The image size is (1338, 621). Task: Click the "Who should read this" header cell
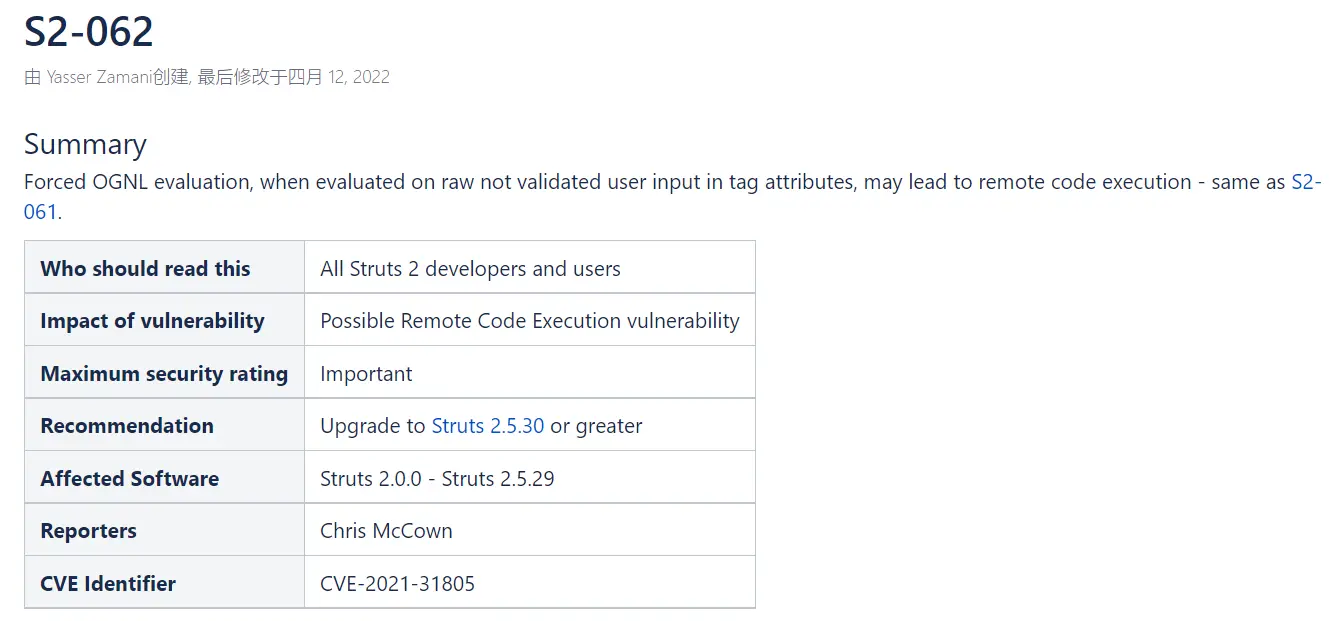pyautogui.click(x=145, y=269)
